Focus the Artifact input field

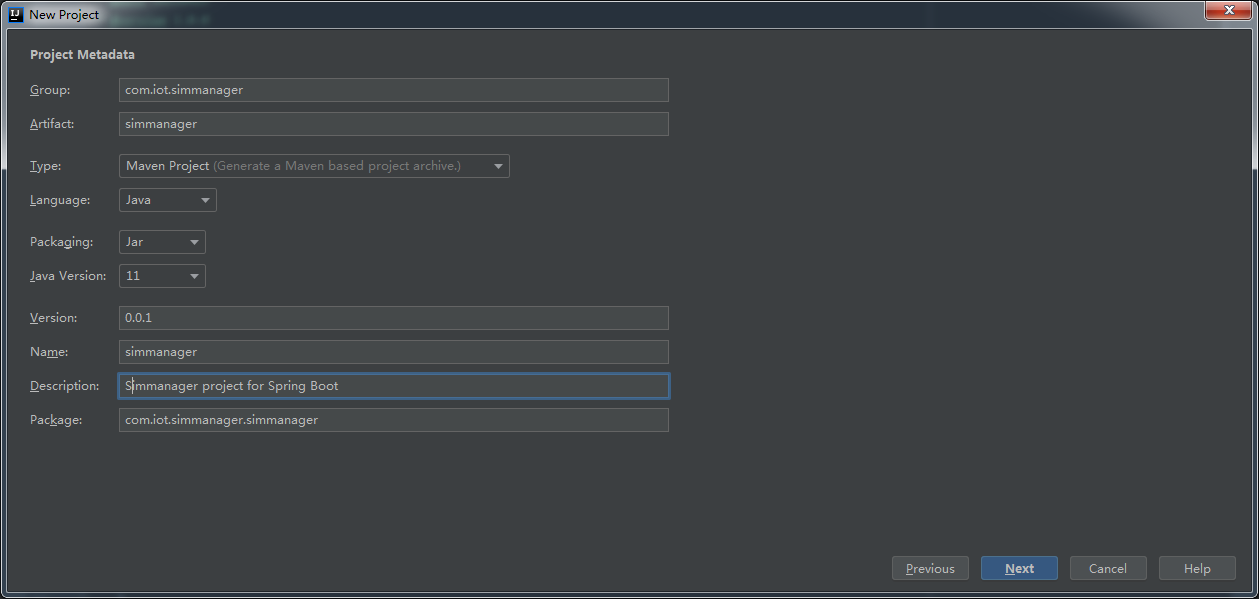pos(394,124)
